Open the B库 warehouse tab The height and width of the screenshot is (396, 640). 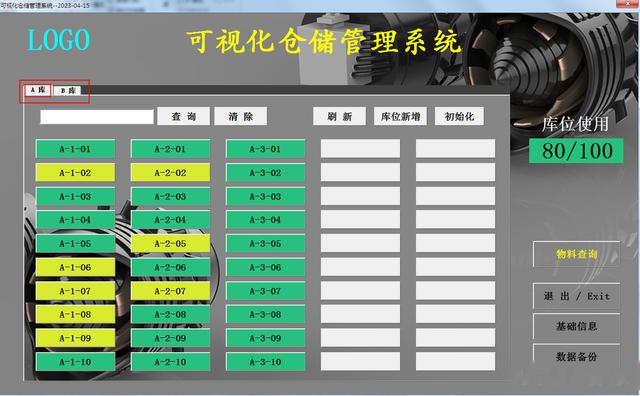(67, 91)
